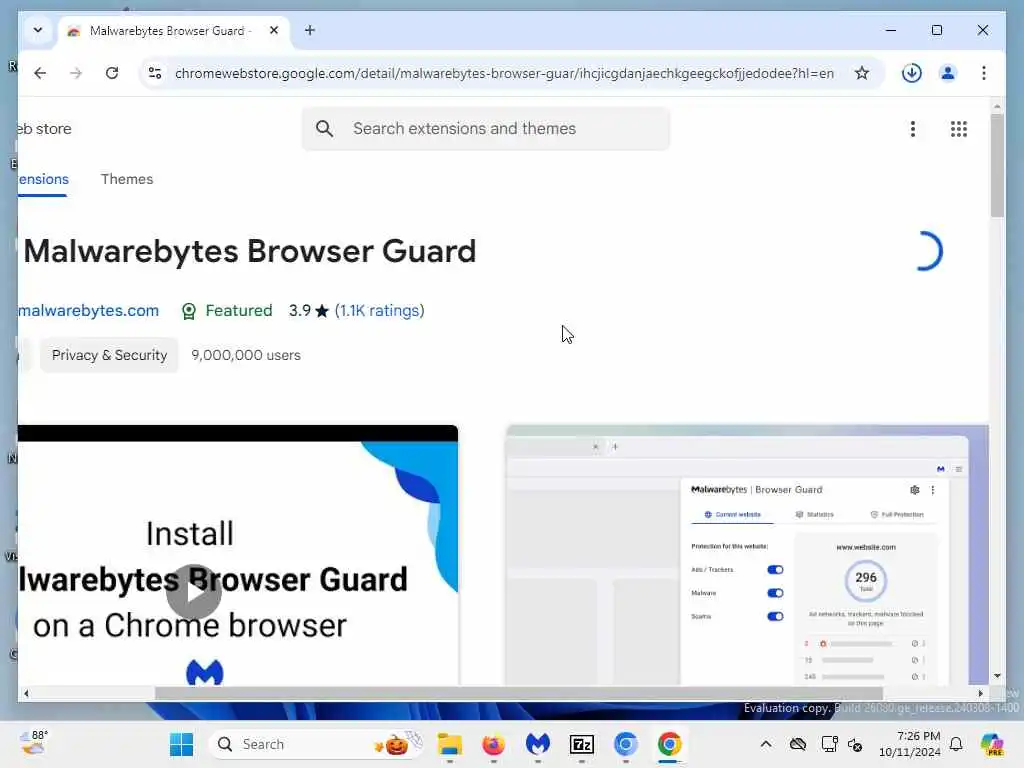This screenshot has height=768, width=1024.
Task: Open the Chrome profile icon
Action: click(x=948, y=73)
